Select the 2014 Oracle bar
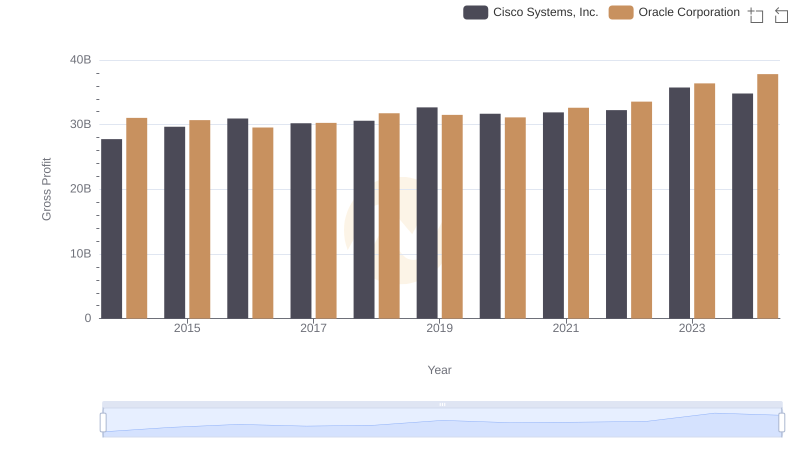Image resolution: width=800 pixels, height=461 pixels. pos(137,218)
